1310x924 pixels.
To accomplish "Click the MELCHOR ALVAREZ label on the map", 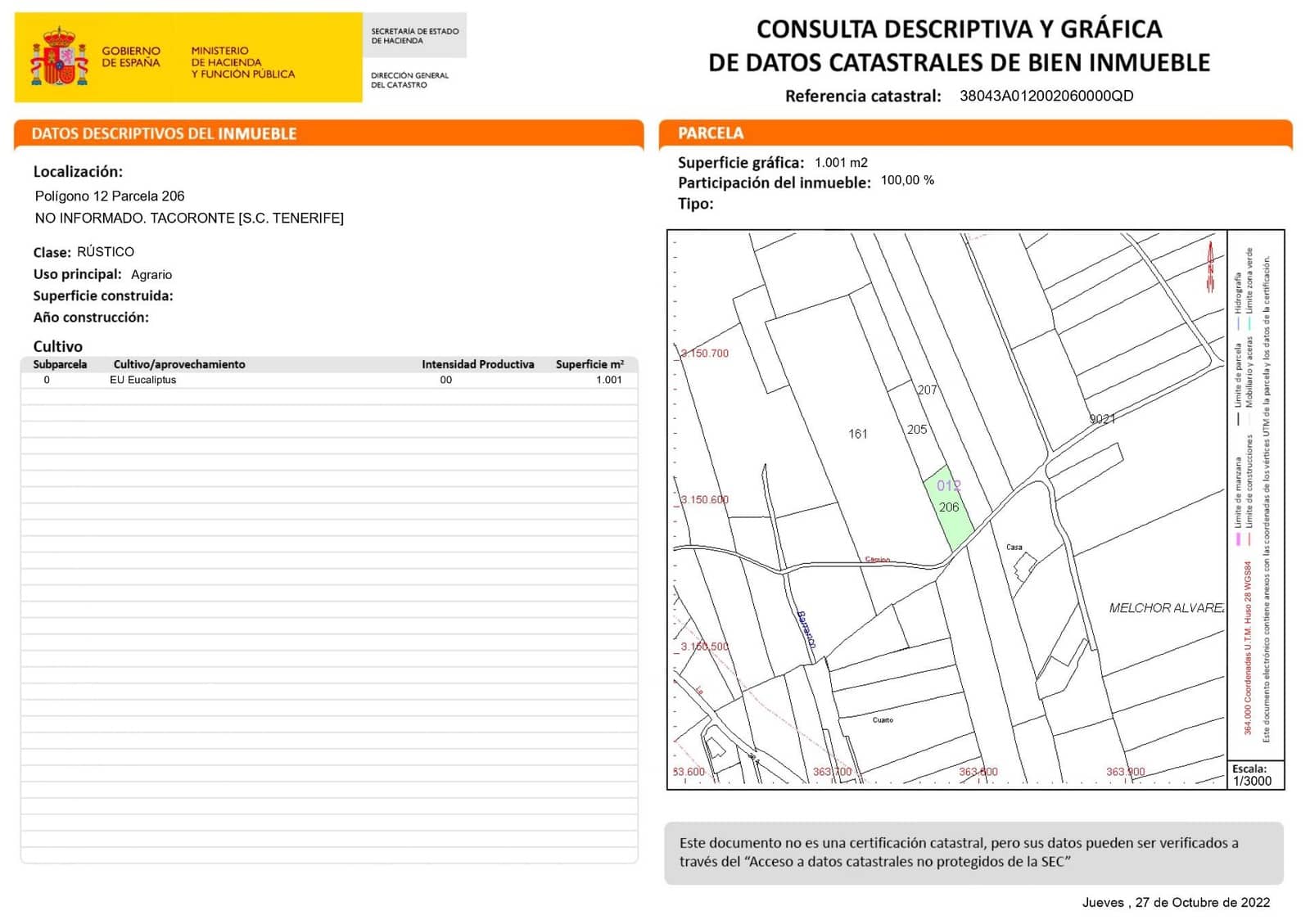I will pos(1167,609).
